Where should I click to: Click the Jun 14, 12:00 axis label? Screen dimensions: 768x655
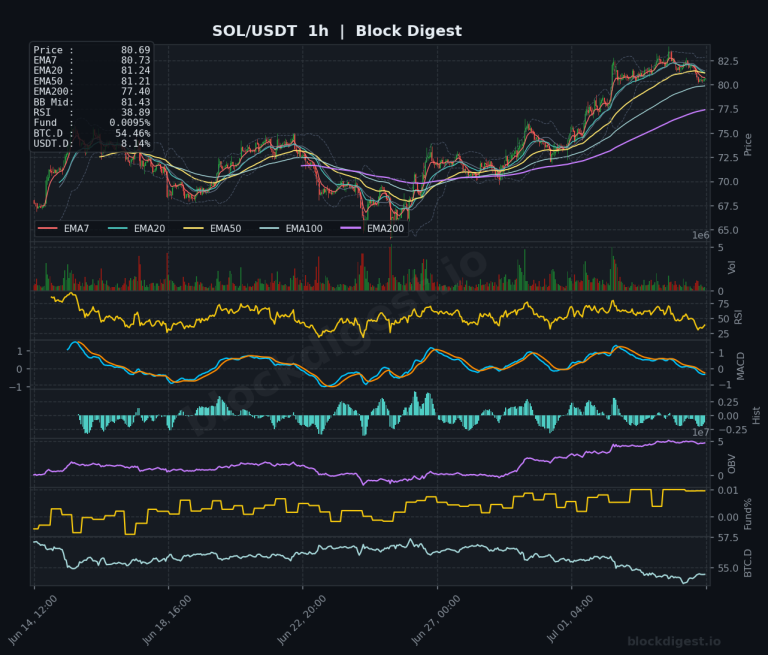(x=33, y=620)
